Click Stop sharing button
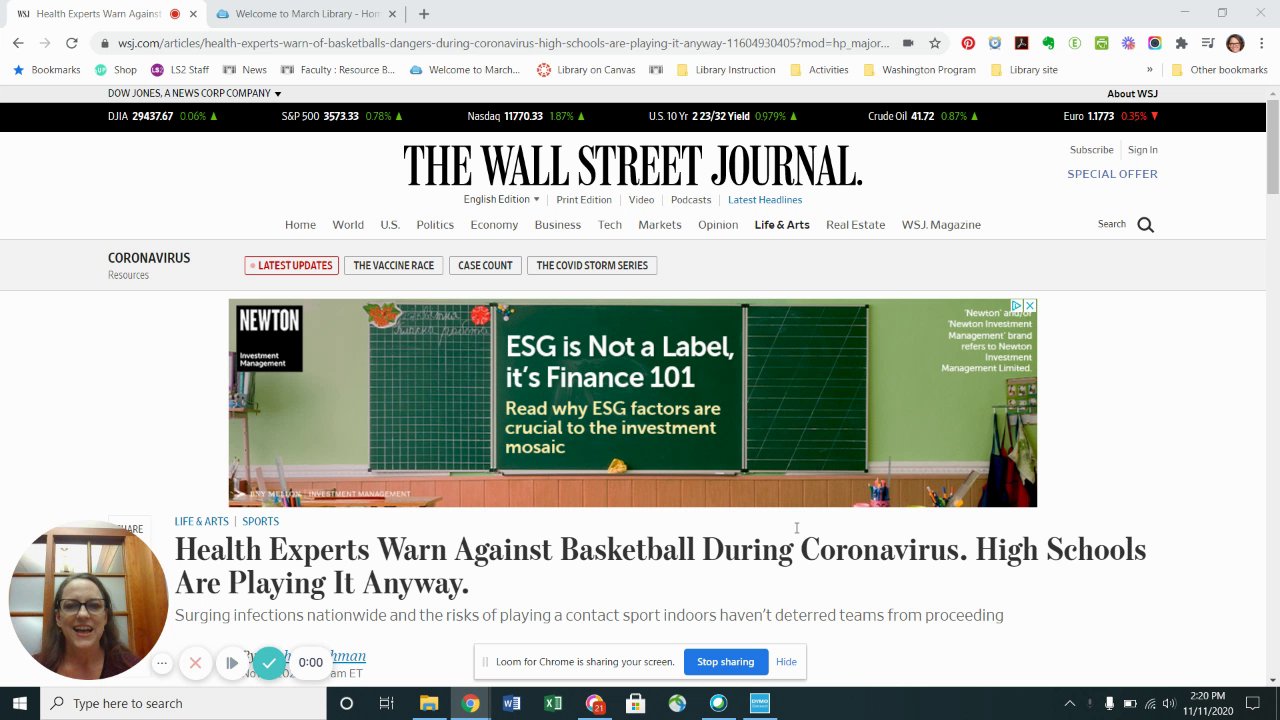Image resolution: width=1280 pixels, height=720 pixels. click(x=725, y=662)
